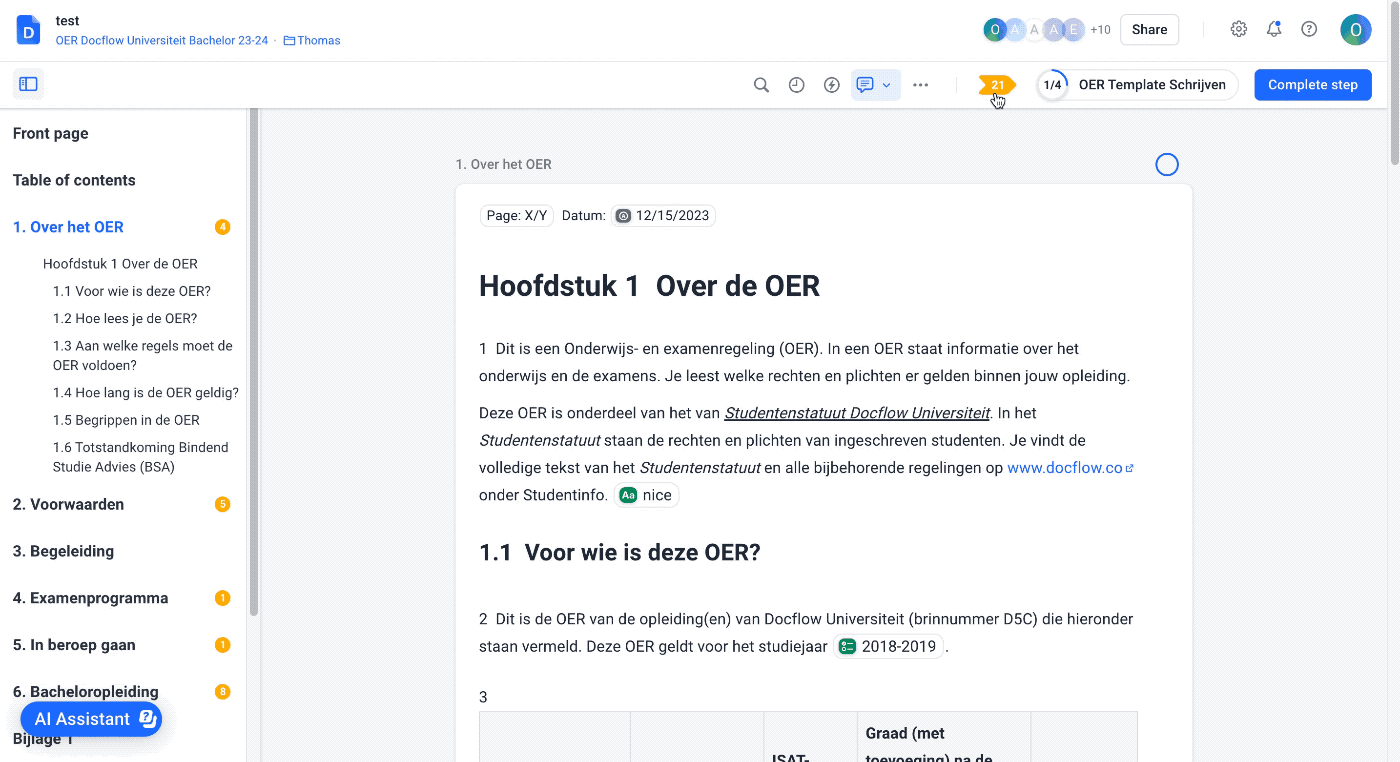Image resolution: width=1400 pixels, height=762 pixels.
Task: Jump to 1.6 Totstandkoming Bindend Studie Advies
Action: click(x=141, y=457)
